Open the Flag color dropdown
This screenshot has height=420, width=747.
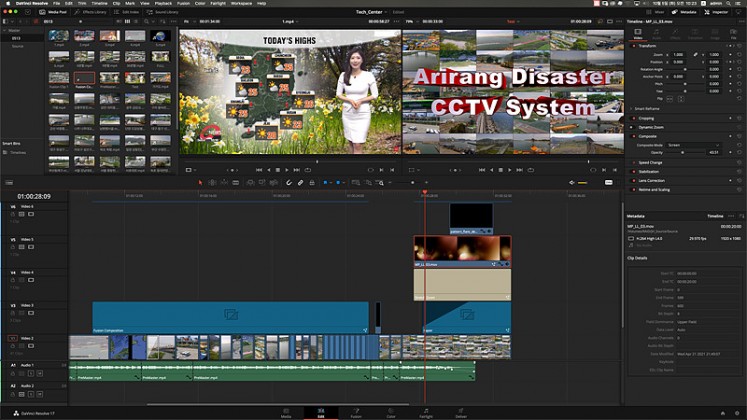pos(331,182)
